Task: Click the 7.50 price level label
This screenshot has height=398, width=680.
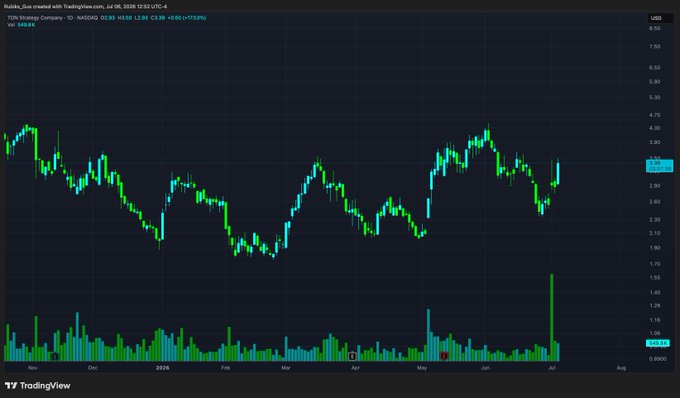Action: (654, 46)
